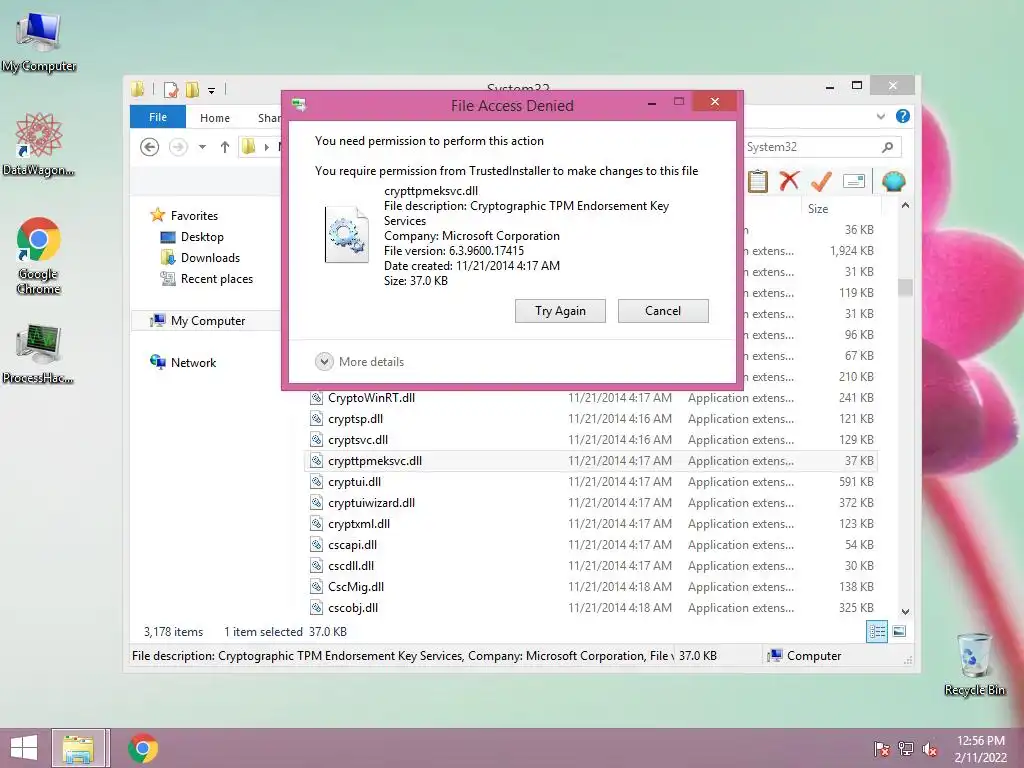Open DataWagon desktop shortcut
Image resolution: width=1024 pixels, height=768 pixels.
click(x=39, y=144)
